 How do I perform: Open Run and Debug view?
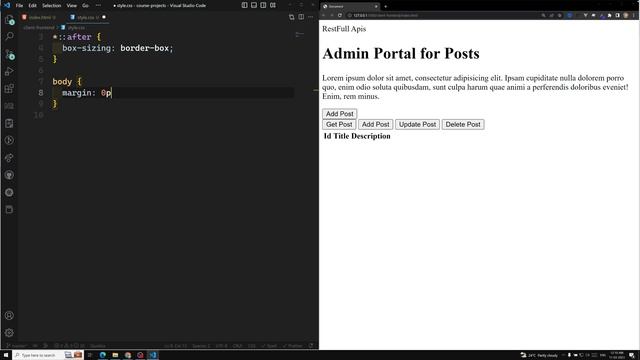click(9, 71)
